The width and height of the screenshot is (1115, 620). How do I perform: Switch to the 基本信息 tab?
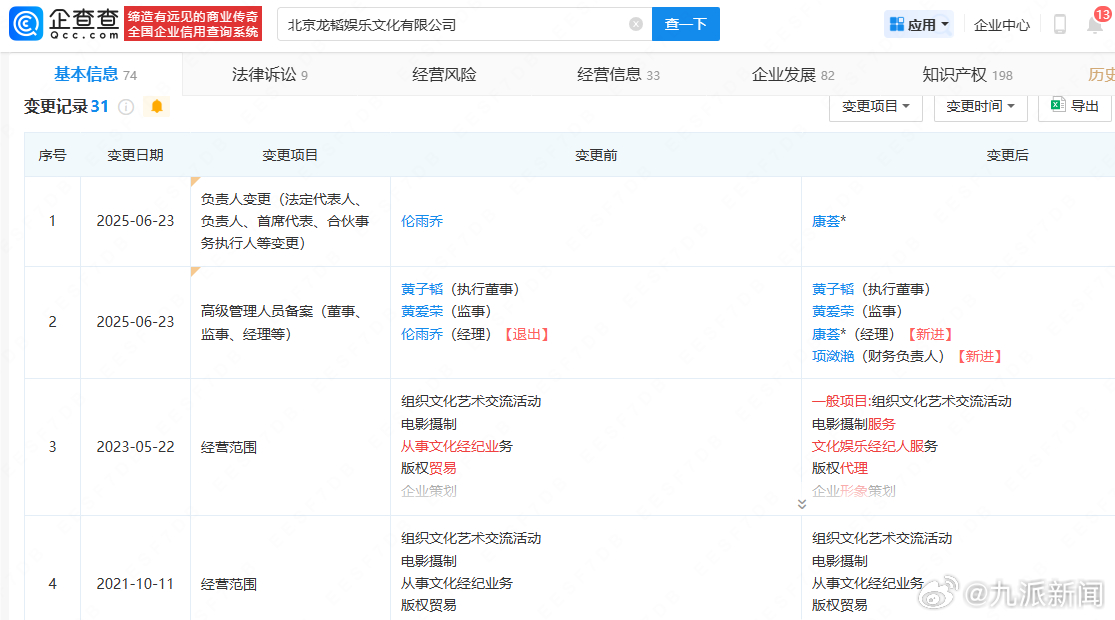(x=95, y=75)
